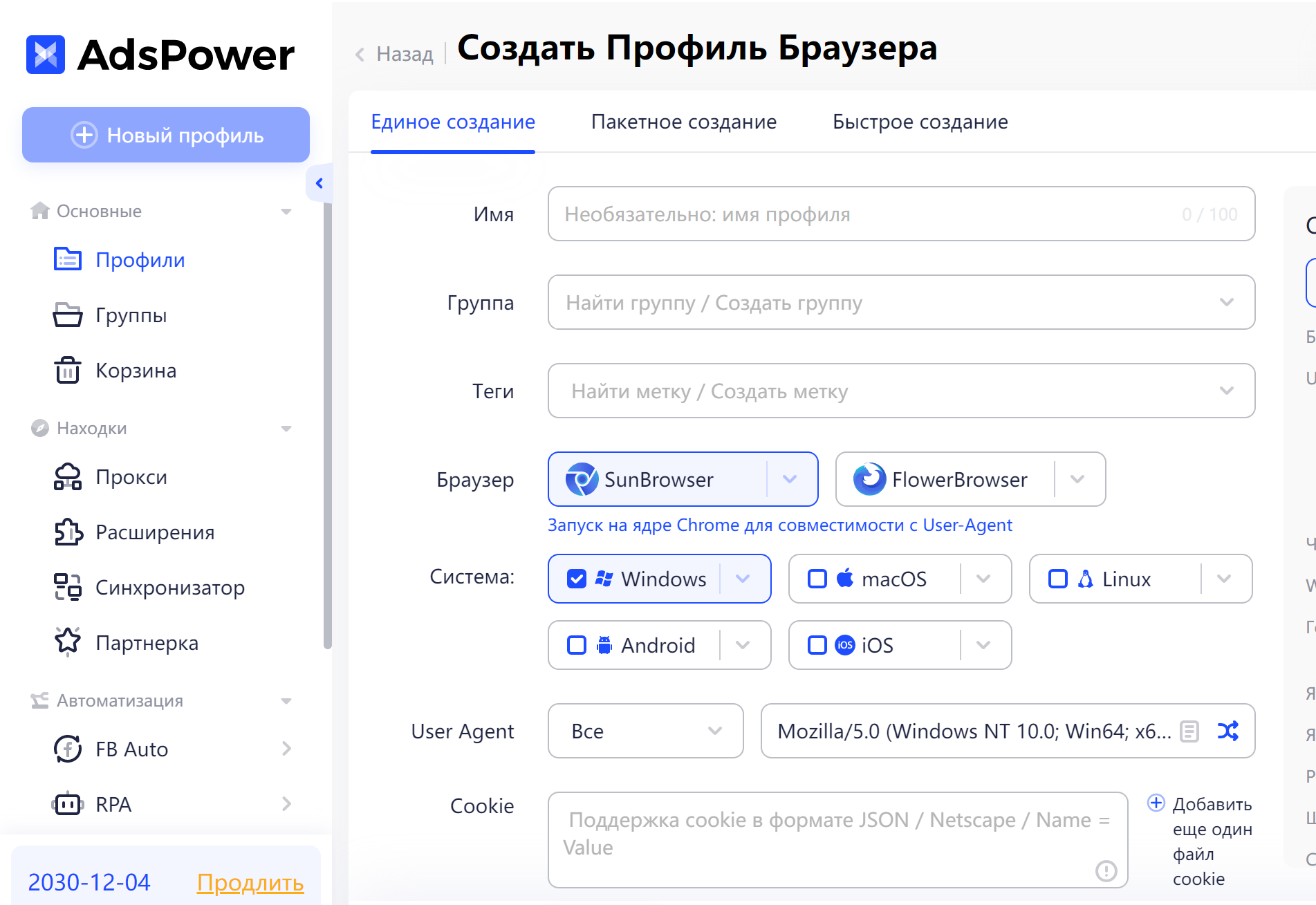Click the RPA robot icon
1316x905 pixels.
pos(68,804)
